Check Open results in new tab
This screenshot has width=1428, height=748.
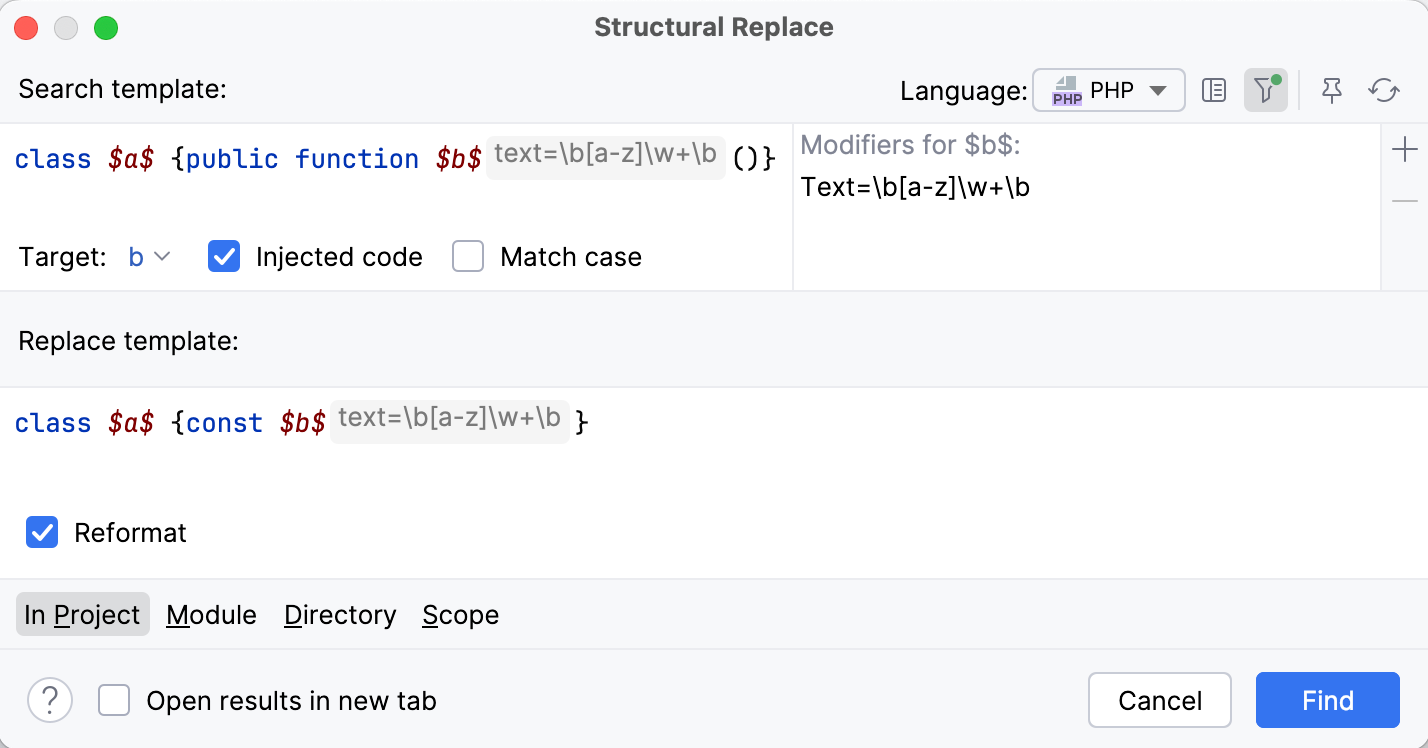click(114, 700)
